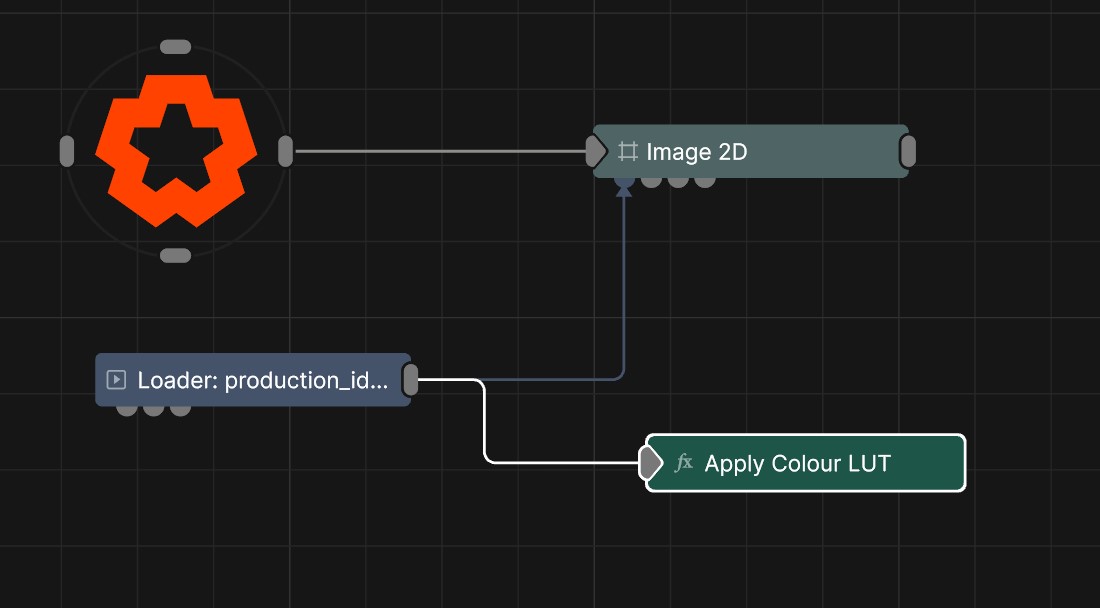Click the fx icon on Apply Colour LUT
Screen dimensions: 1100x608
tap(684, 463)
